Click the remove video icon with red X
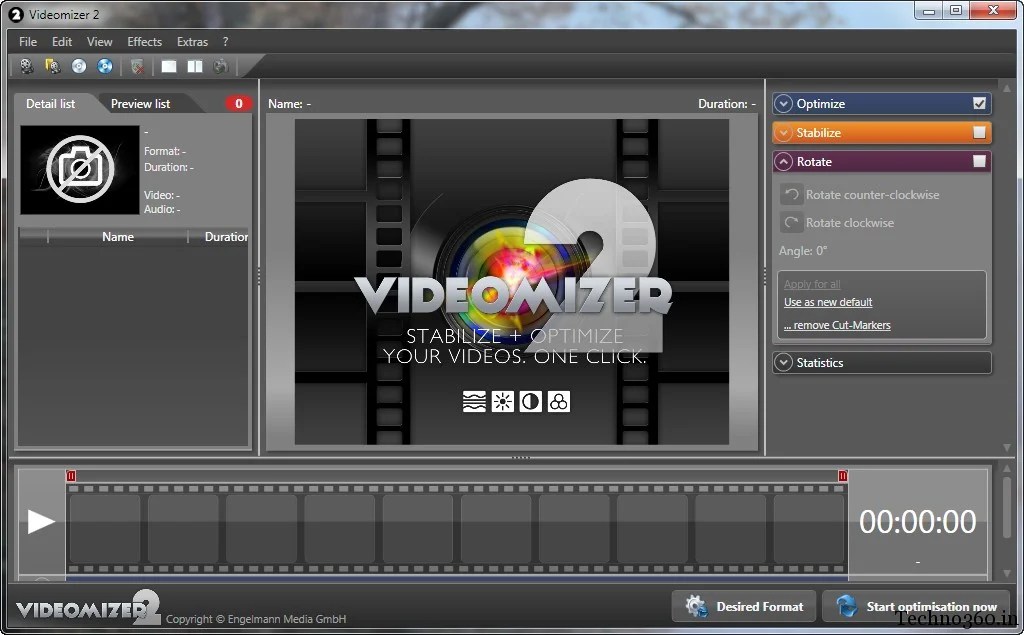The height and width of the screenshot is (635, 1024). click(137, 66)
